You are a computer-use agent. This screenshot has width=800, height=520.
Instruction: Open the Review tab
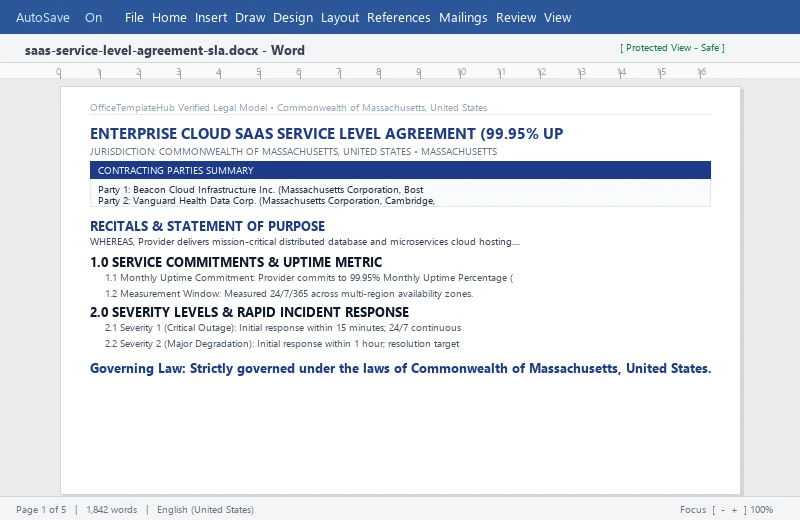pos(516,17)
